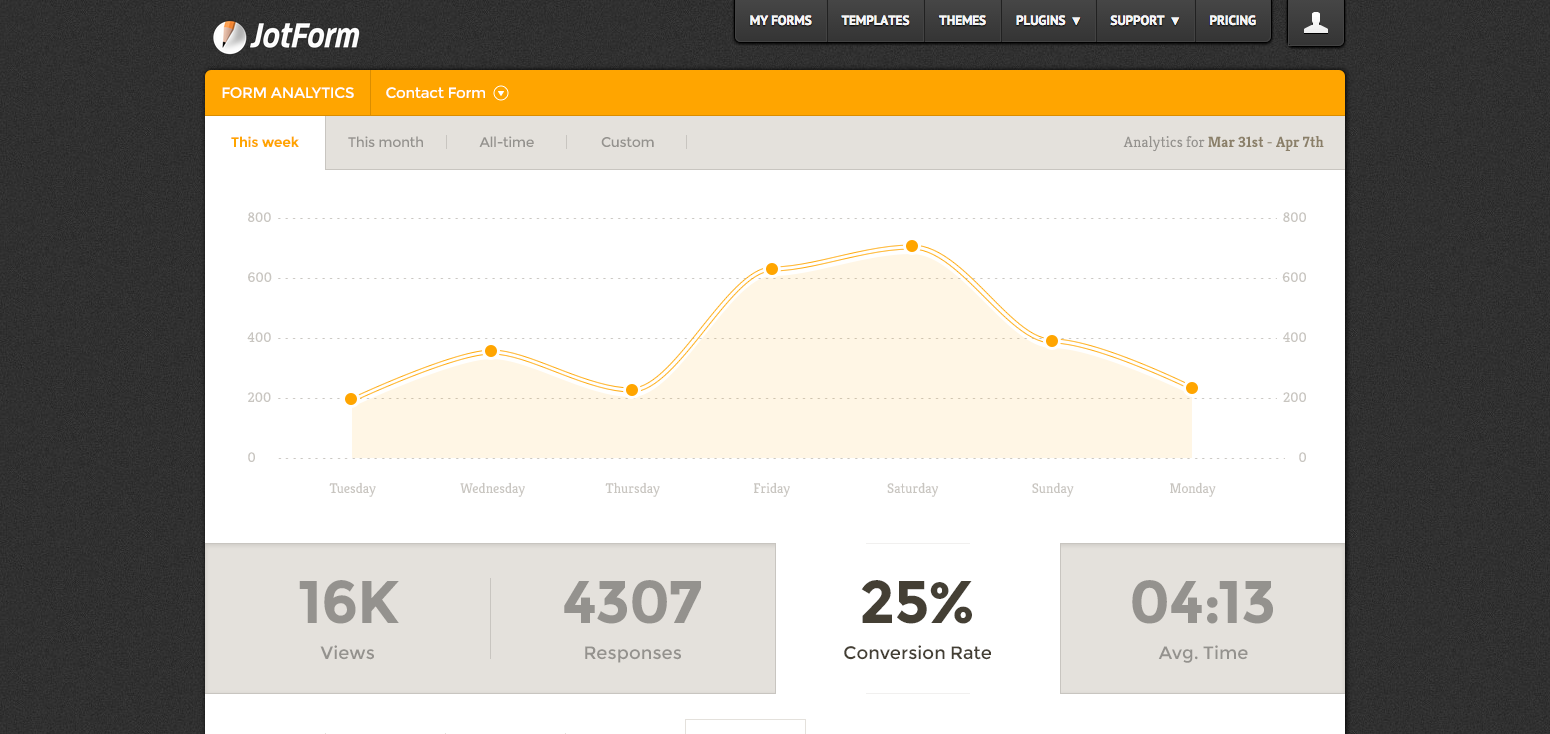Select the This week tab
This screenshot has width=1550, height=734.
tap(265, 143)
